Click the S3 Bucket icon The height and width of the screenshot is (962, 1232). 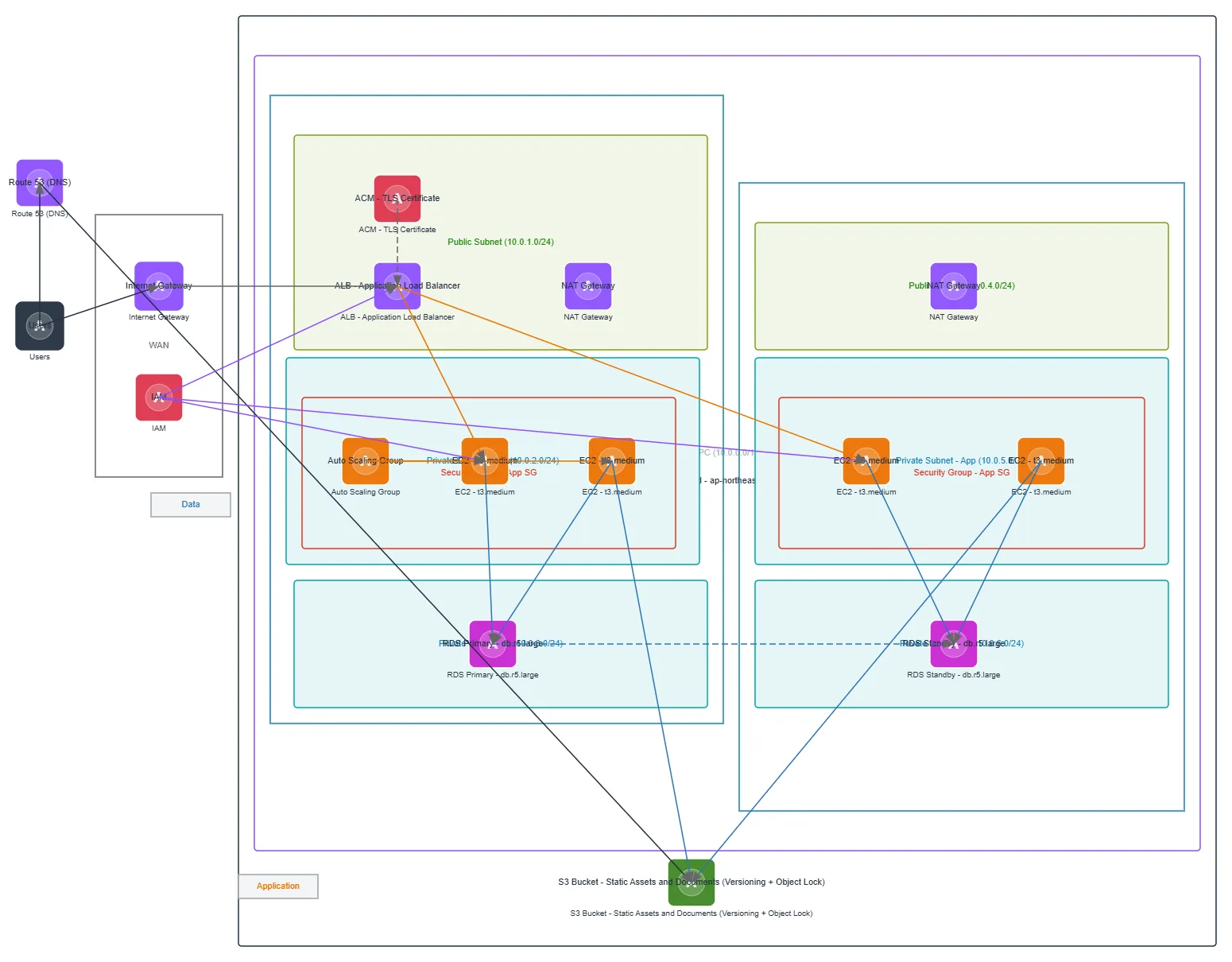[692, 882]
